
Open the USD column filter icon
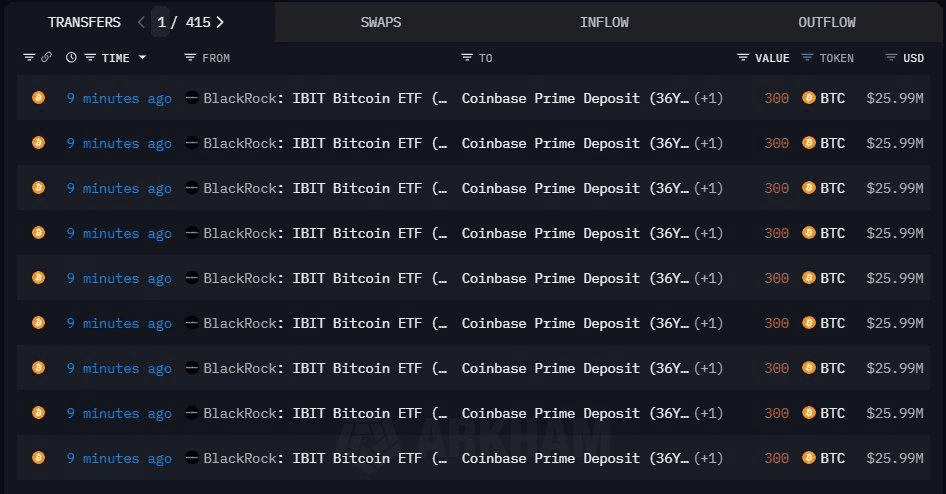click(x=891, y=57)
